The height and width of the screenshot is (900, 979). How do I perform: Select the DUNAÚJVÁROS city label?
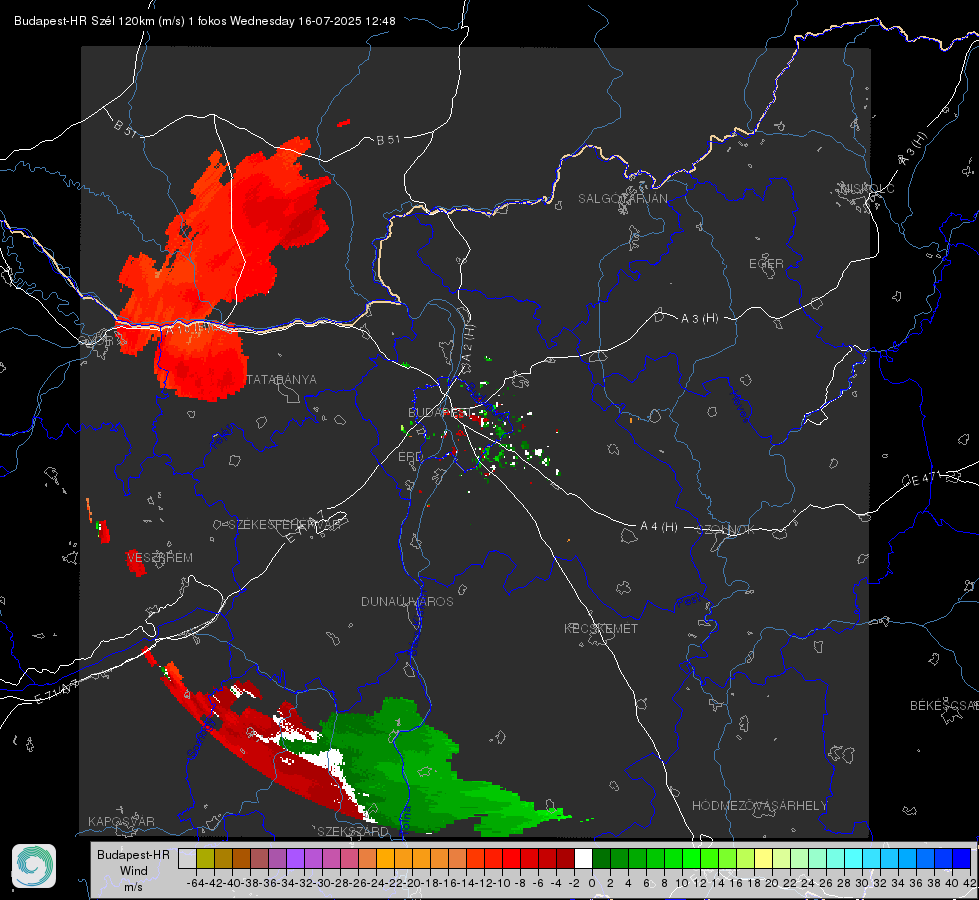pyautogui.click(x=407, y=601)
